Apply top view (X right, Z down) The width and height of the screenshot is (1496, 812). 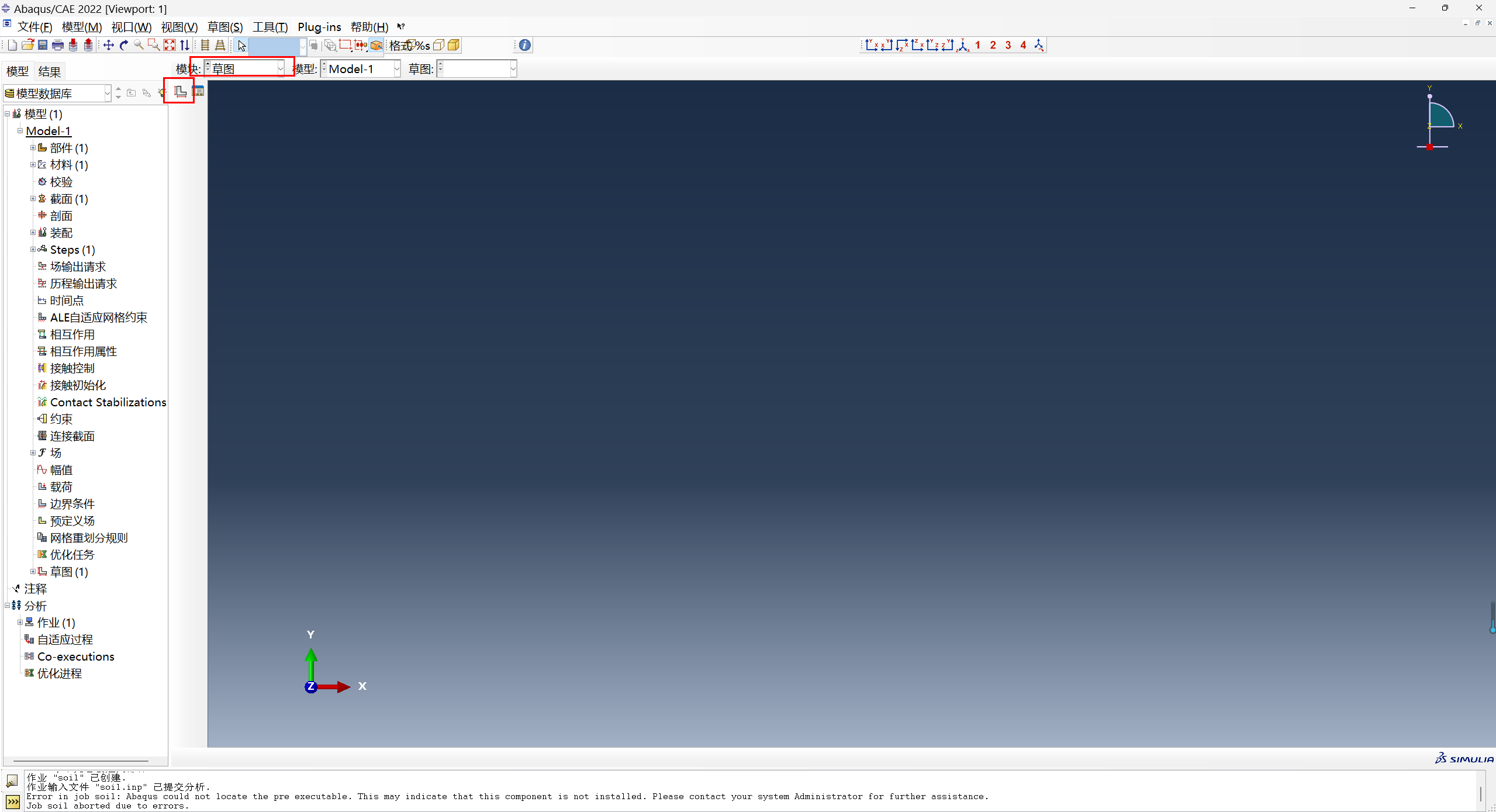[x=902, y=45]
